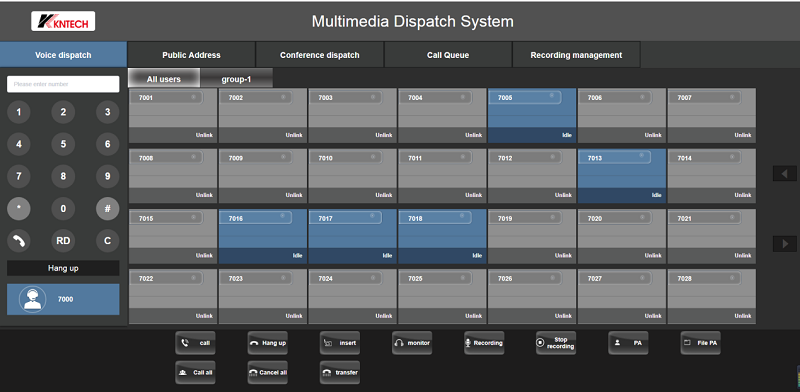Screen dimensions: 800x392
Task: Start Recording with the microphone button
Action: click(484, 343)
